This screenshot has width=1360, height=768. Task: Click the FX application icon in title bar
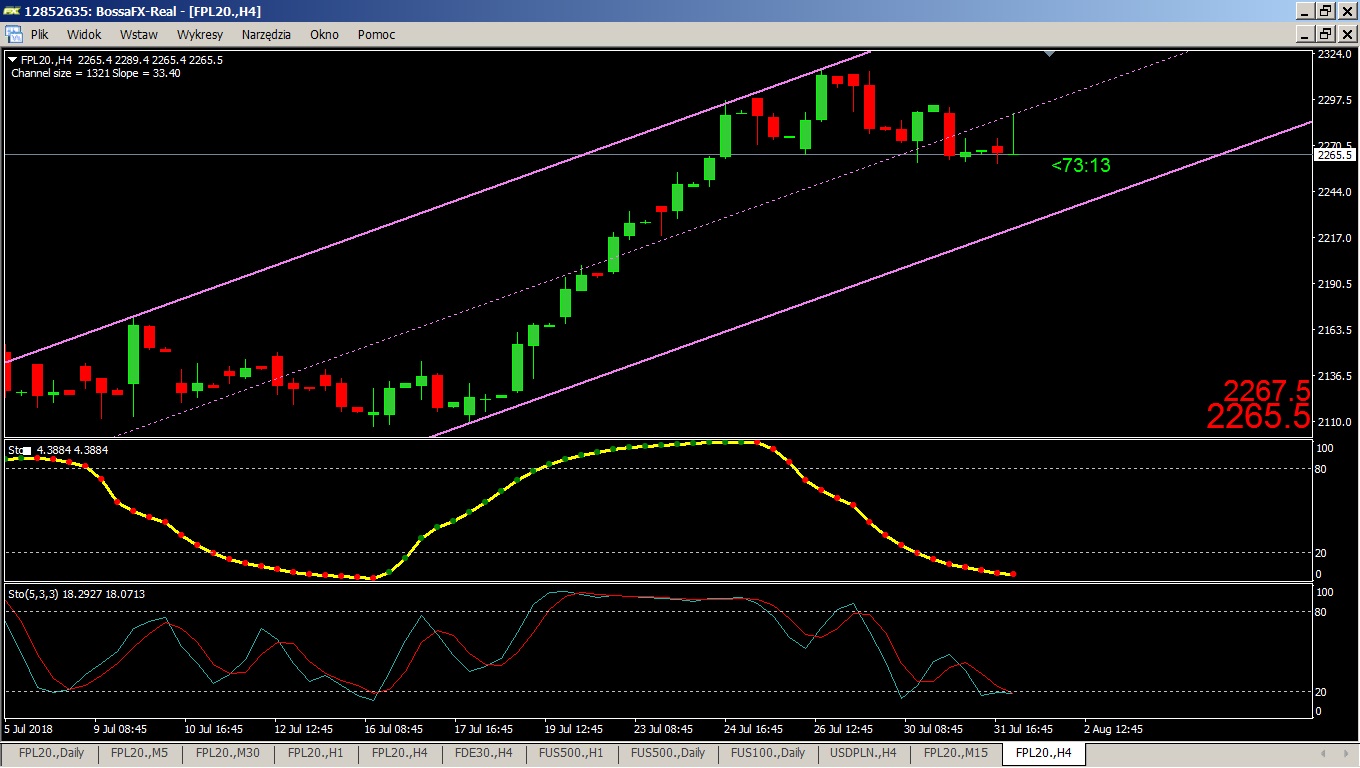(x=11, y=11)
